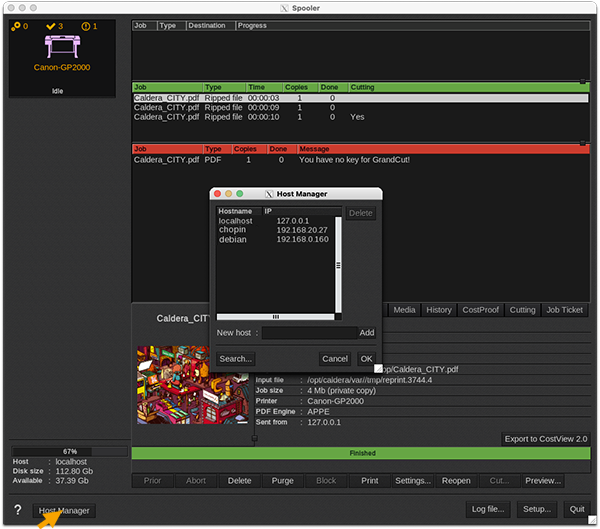Image resolution: width=600 pixels, height=529 pixels.
Task: Select debian host in Host Manager
Action: (x=232, y=240)
